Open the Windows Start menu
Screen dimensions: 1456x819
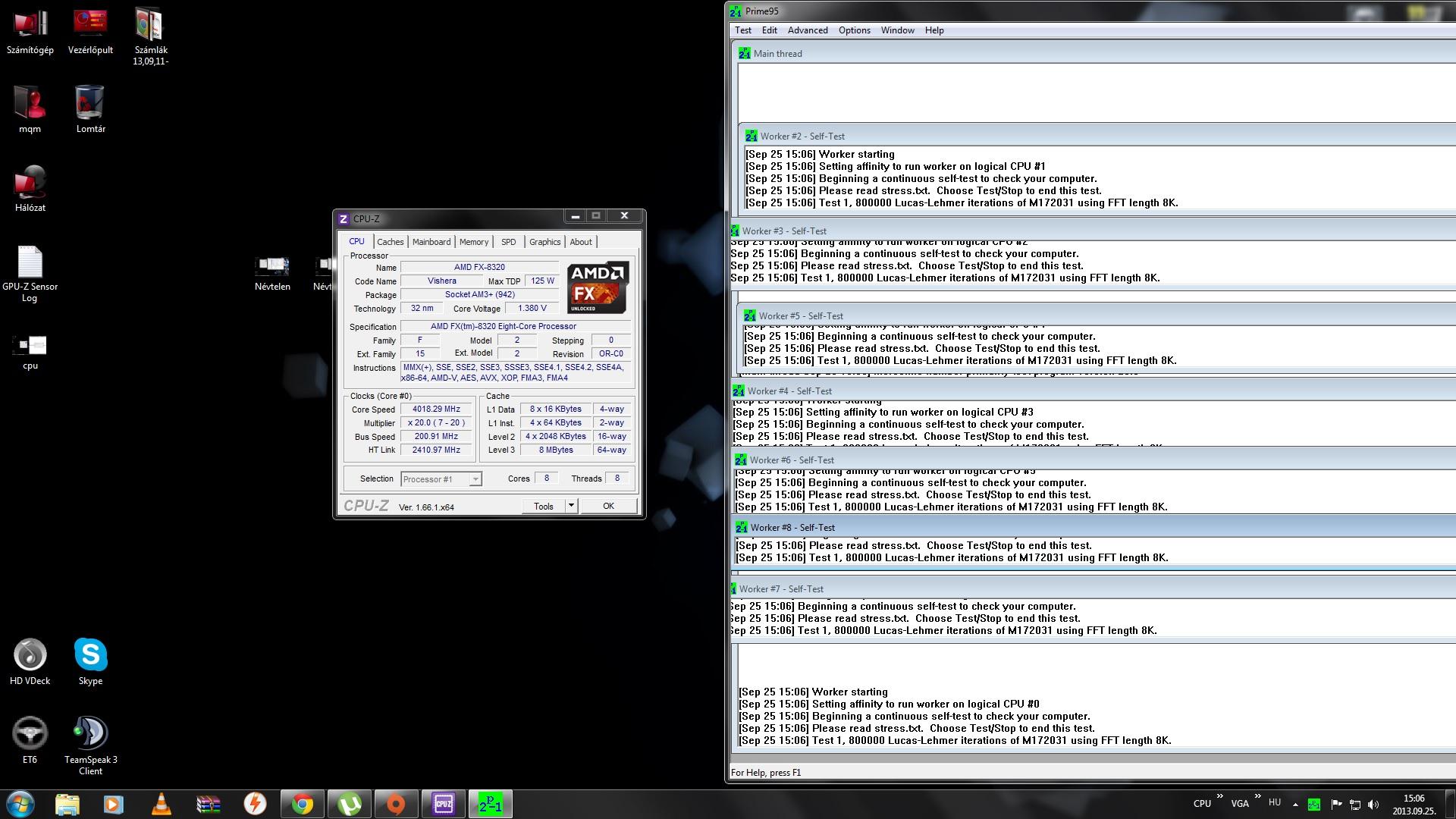pos(20,804)
